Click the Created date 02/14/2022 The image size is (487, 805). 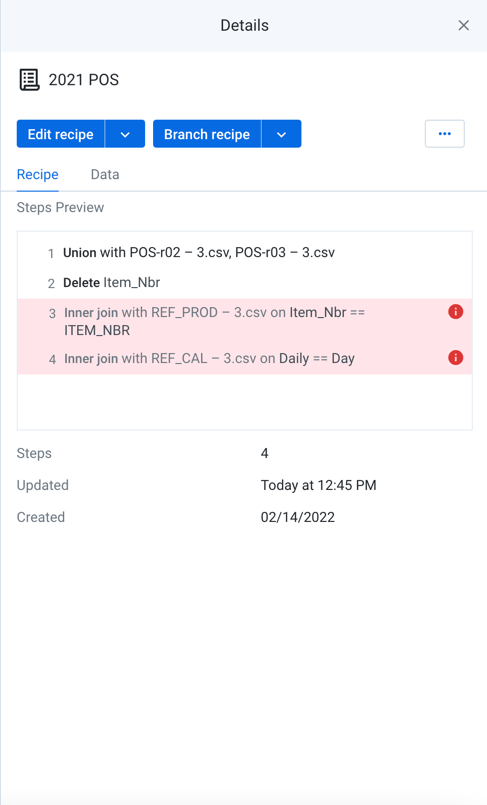pos(298,517)
